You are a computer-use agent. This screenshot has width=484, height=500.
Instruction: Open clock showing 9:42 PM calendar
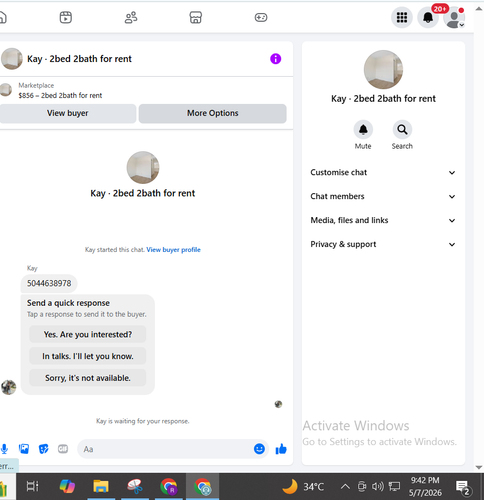pyautogui.click(x=425, y=486)
